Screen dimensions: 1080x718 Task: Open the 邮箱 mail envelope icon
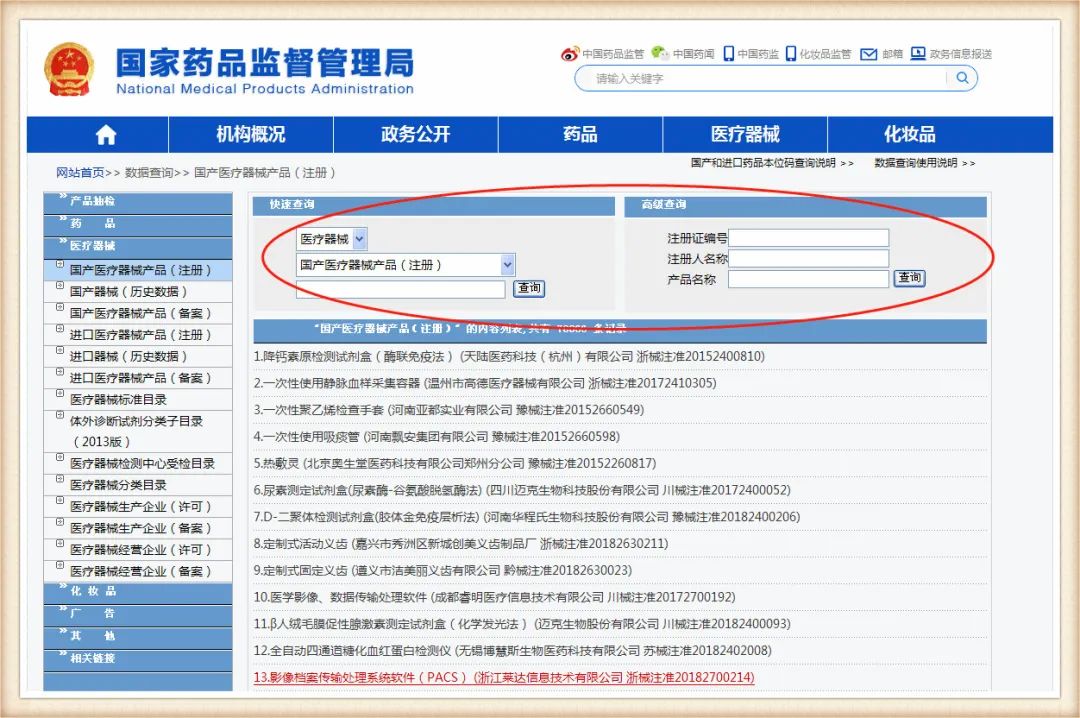[867, 53]
